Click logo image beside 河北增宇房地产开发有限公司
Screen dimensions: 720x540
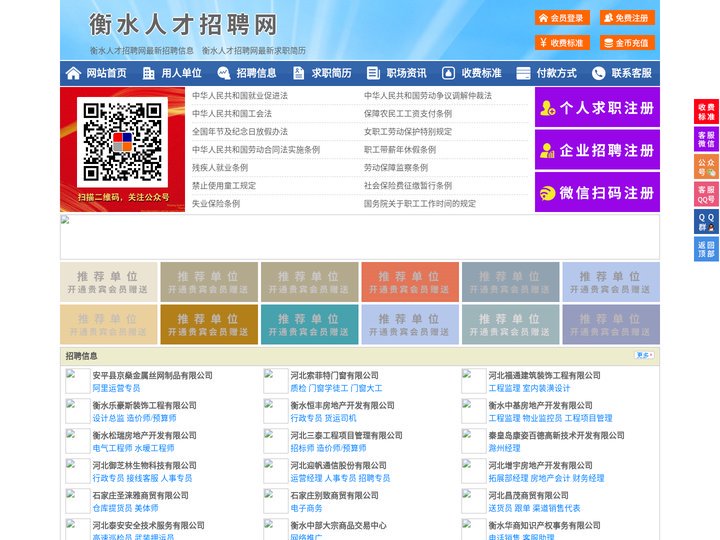[x=473, y=471]
